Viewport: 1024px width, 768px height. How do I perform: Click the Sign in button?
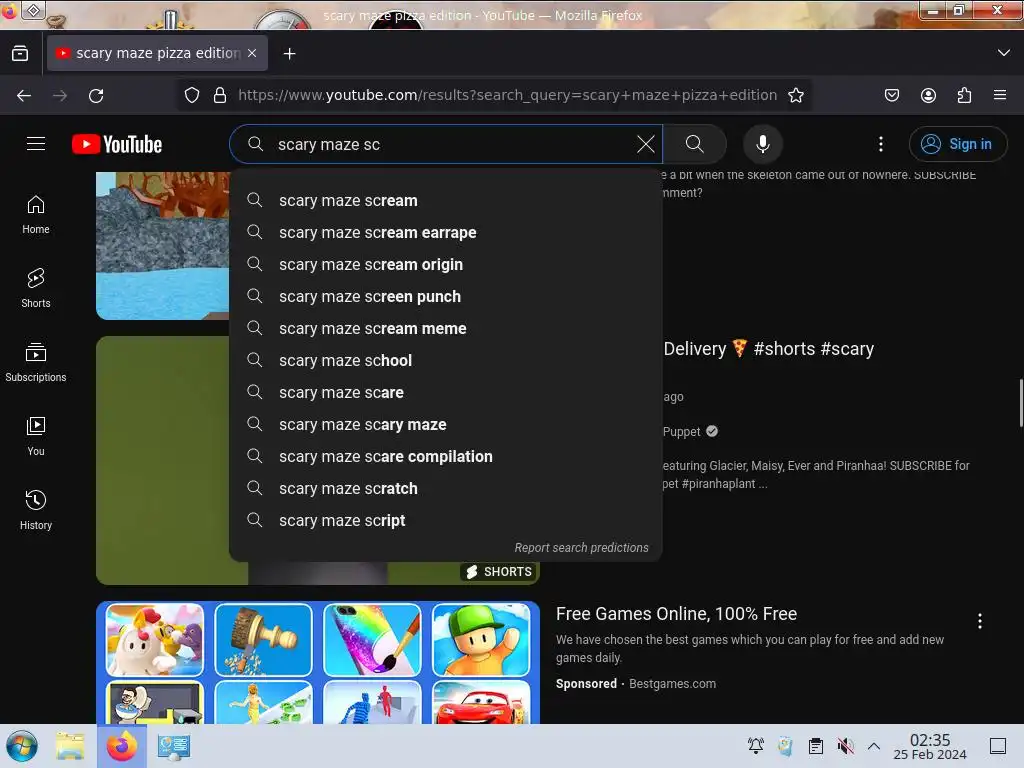coord(957,144)
